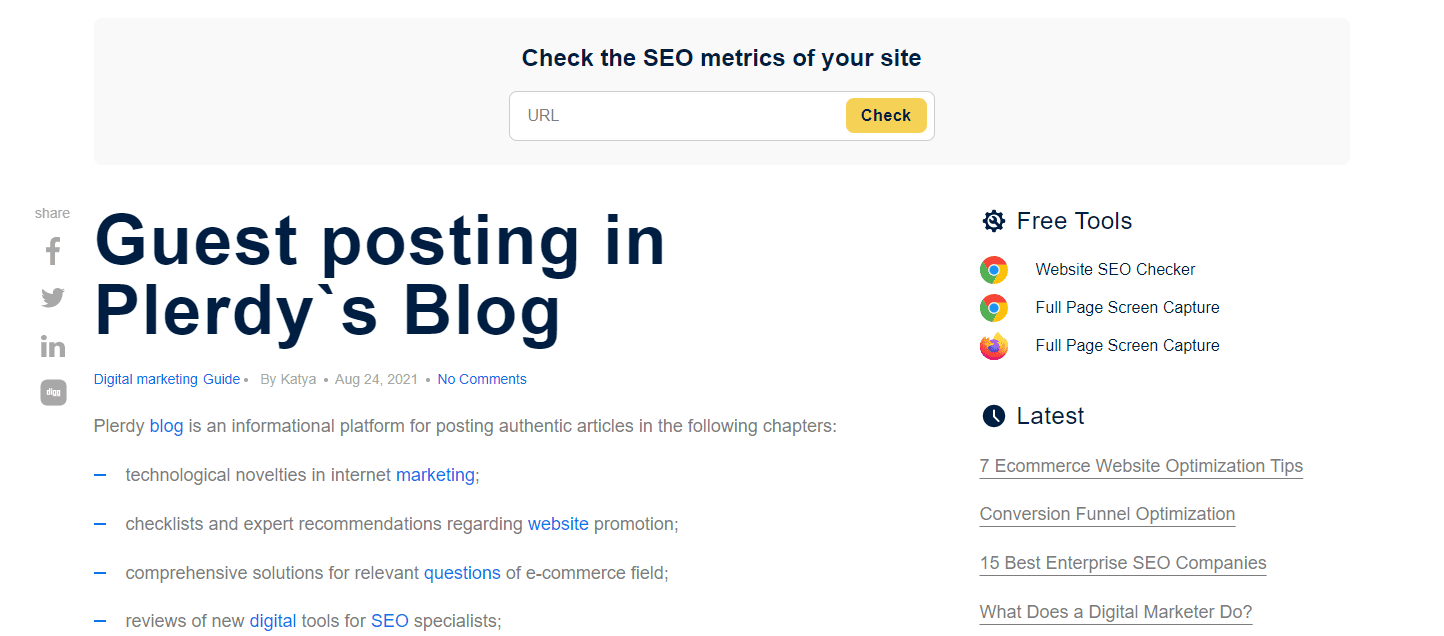The image size is (1444, 636).
Task: Open the Conversion Funnel Optimization article
Action: 1107,514
